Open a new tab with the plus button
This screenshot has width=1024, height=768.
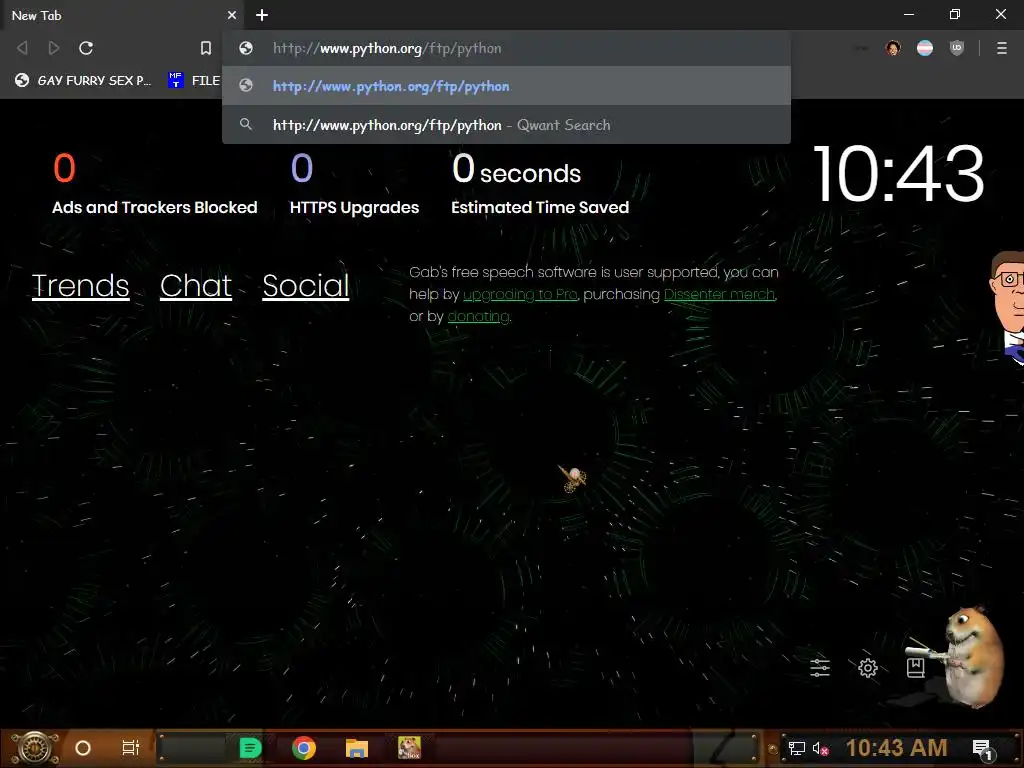tap(262, 15)
